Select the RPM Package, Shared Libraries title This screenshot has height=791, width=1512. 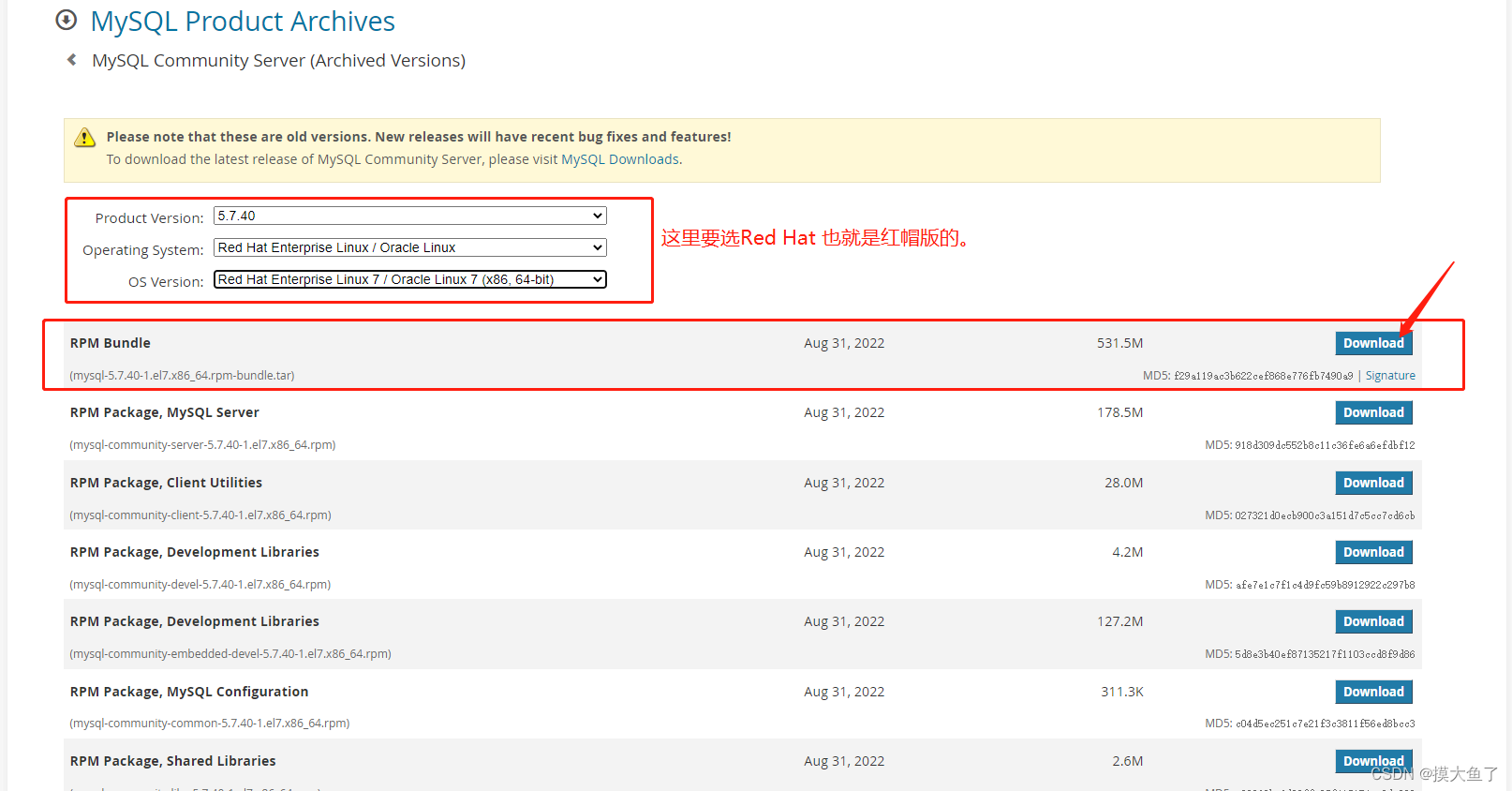(x=172, y=761)
